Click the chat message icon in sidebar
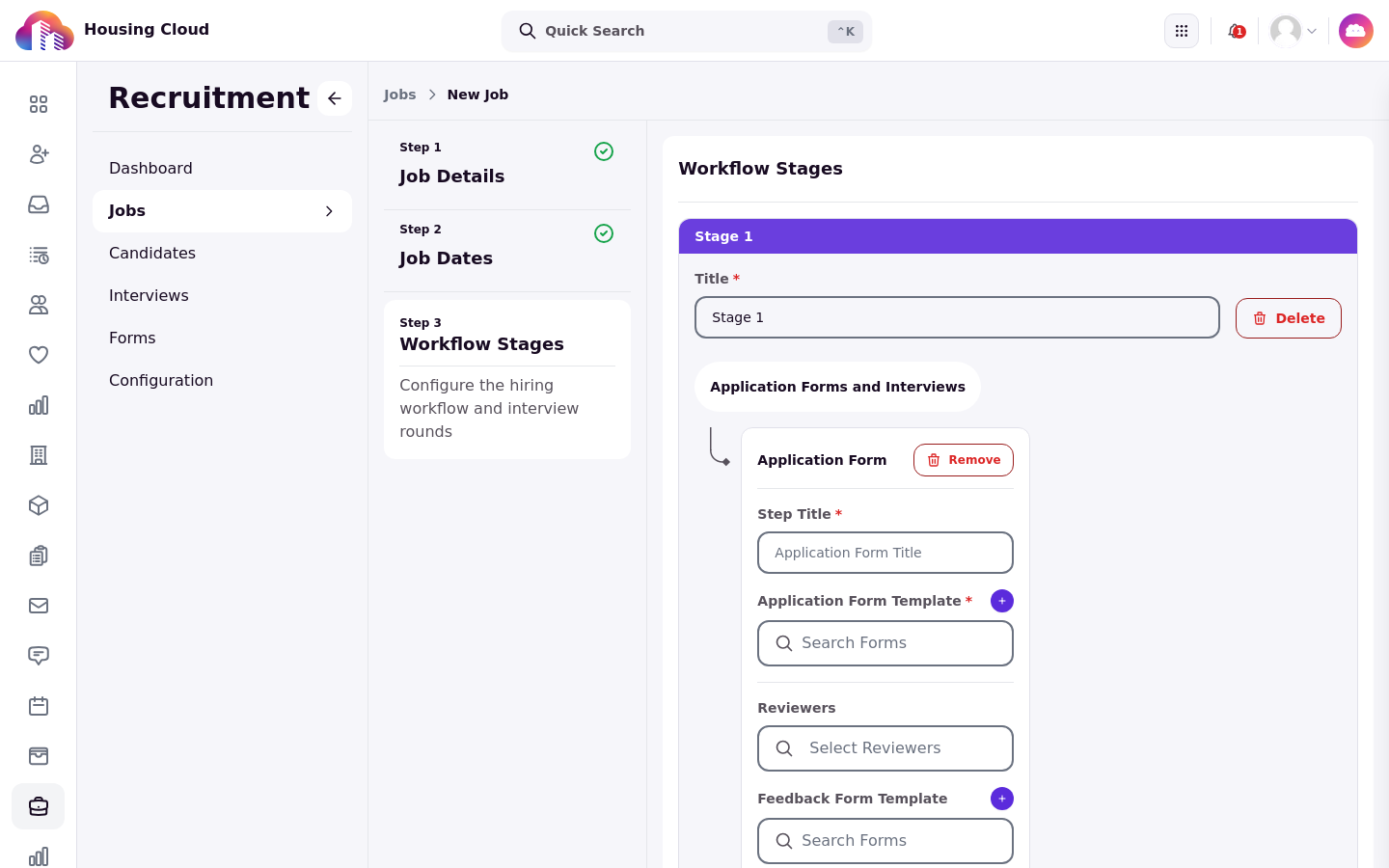 [x=39, y=656]
